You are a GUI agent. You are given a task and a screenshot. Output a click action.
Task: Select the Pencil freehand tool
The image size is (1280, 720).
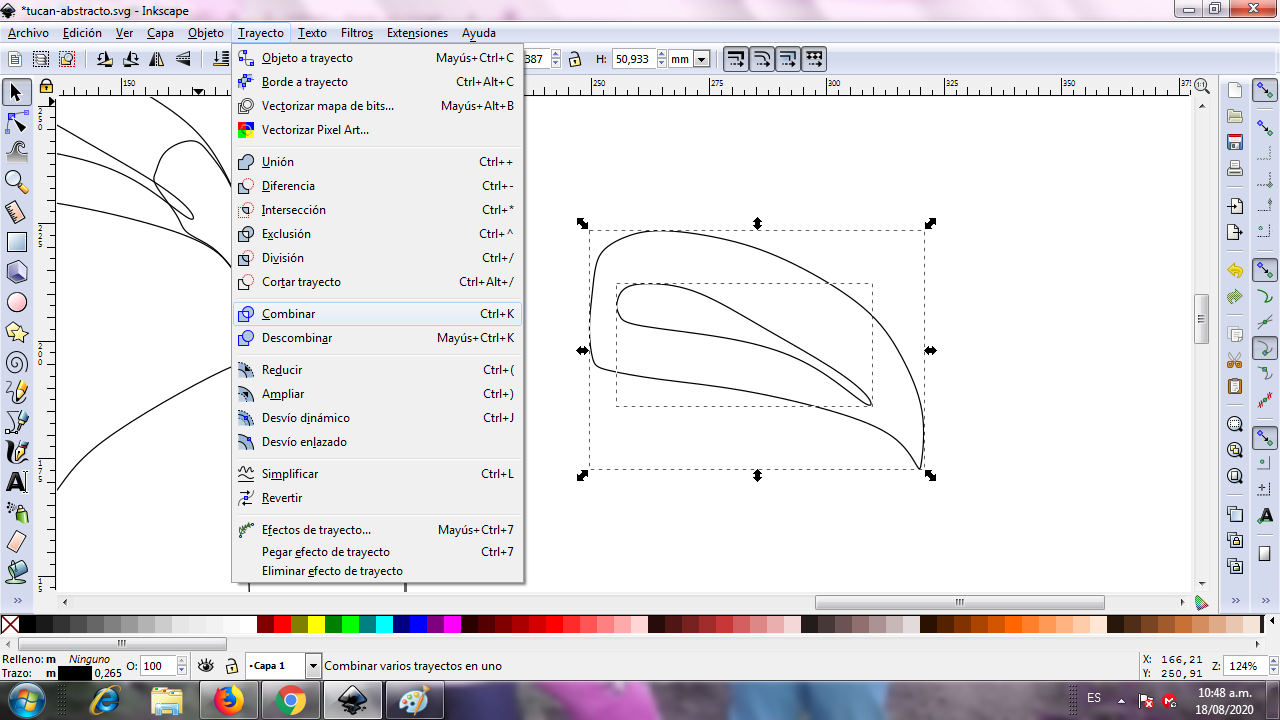[16, 392]
